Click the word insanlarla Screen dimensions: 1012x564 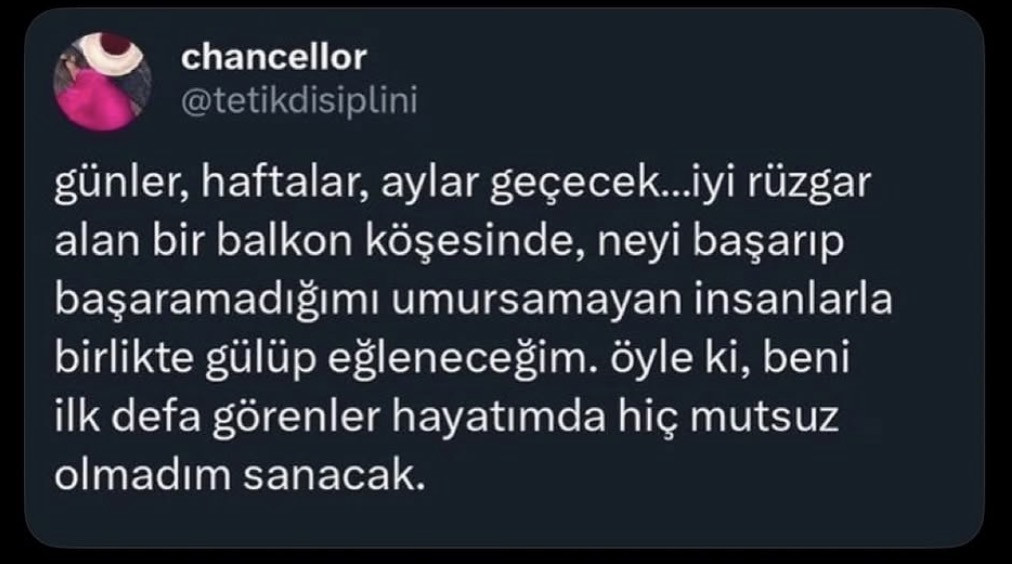(x=793, y=299)
